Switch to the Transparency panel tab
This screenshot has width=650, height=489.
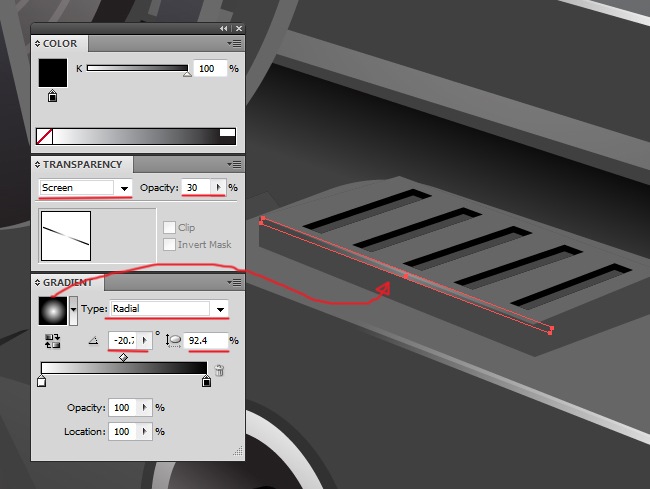pyautogui.click(x=82, y=165)
